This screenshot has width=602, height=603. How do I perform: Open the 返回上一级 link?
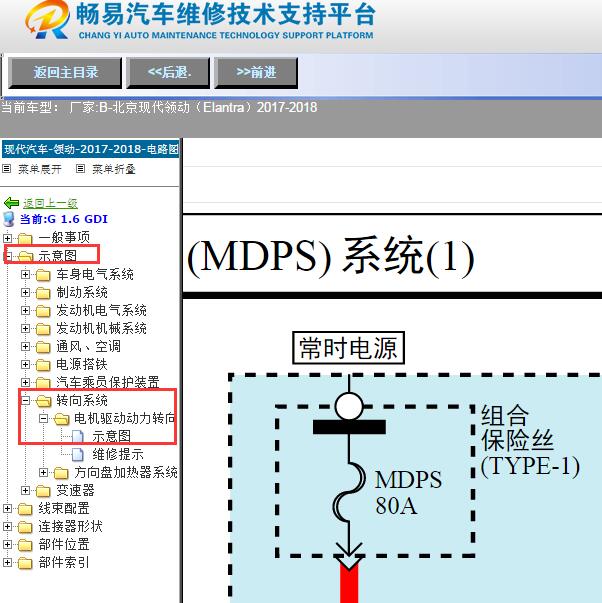(x=50, y=203)
